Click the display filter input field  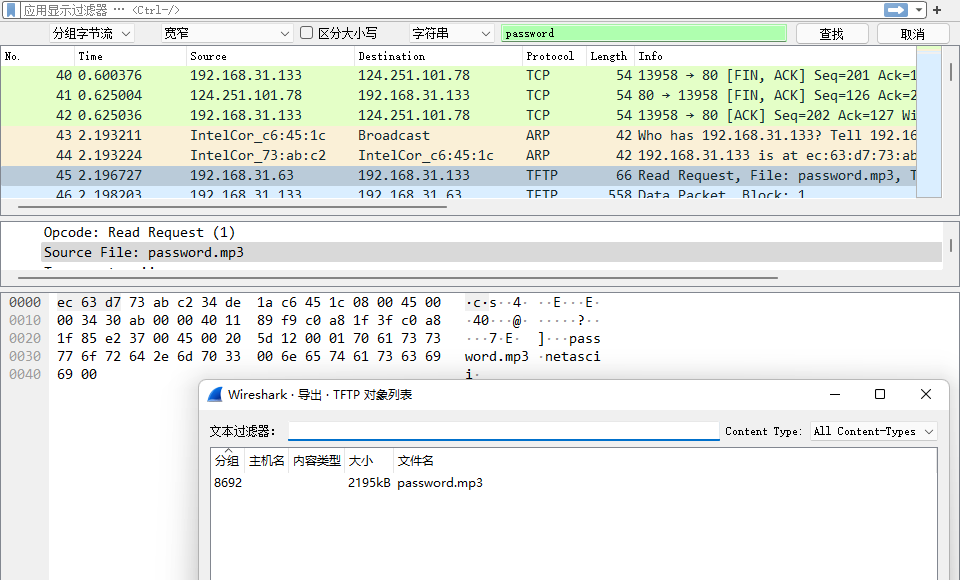click(400, 10)
